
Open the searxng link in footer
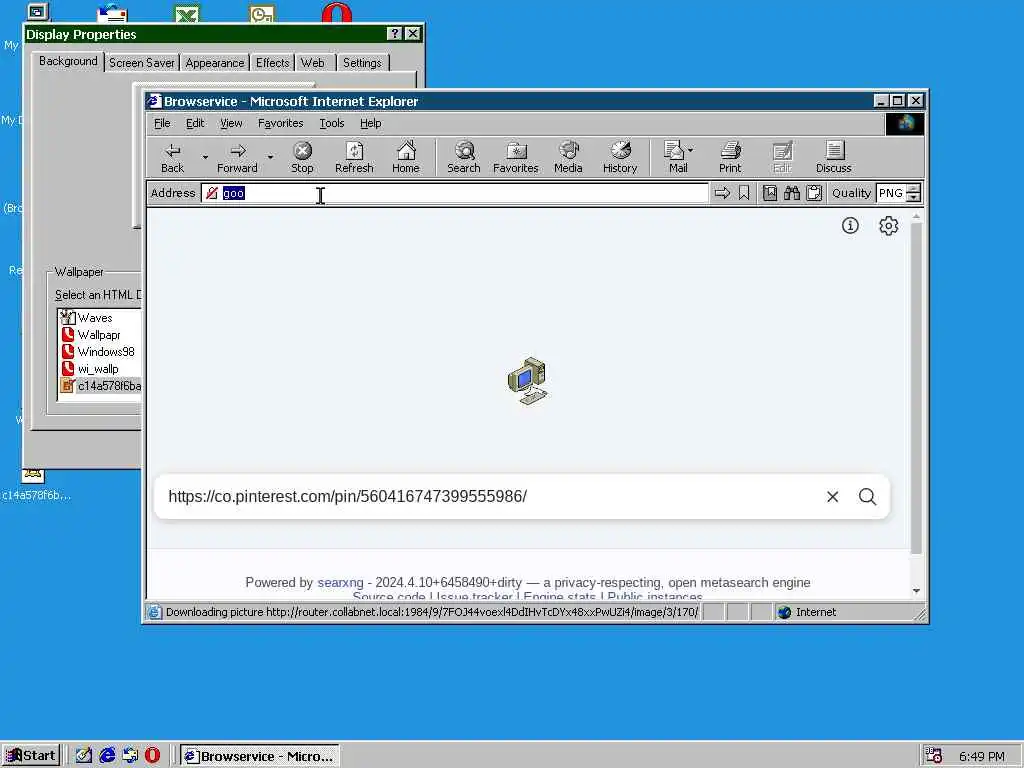340,583
